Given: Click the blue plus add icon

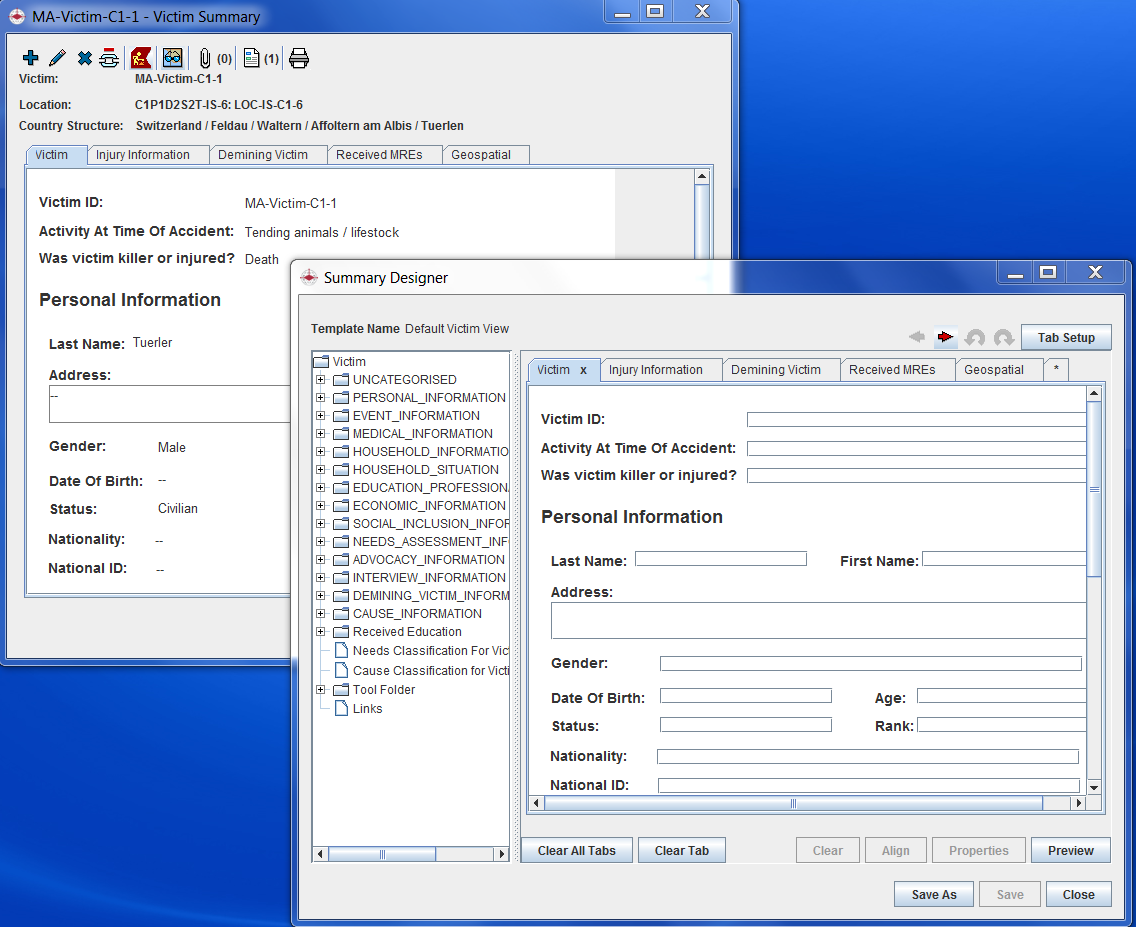Looking at the screenshot, I should (x=30, y=58).
